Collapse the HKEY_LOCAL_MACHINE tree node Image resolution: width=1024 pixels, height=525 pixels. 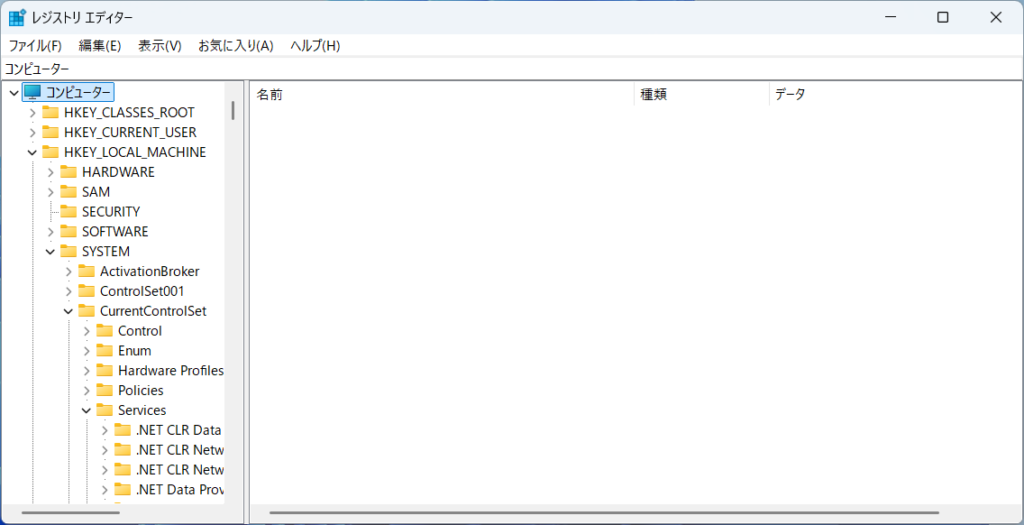[x=32, y=152]
